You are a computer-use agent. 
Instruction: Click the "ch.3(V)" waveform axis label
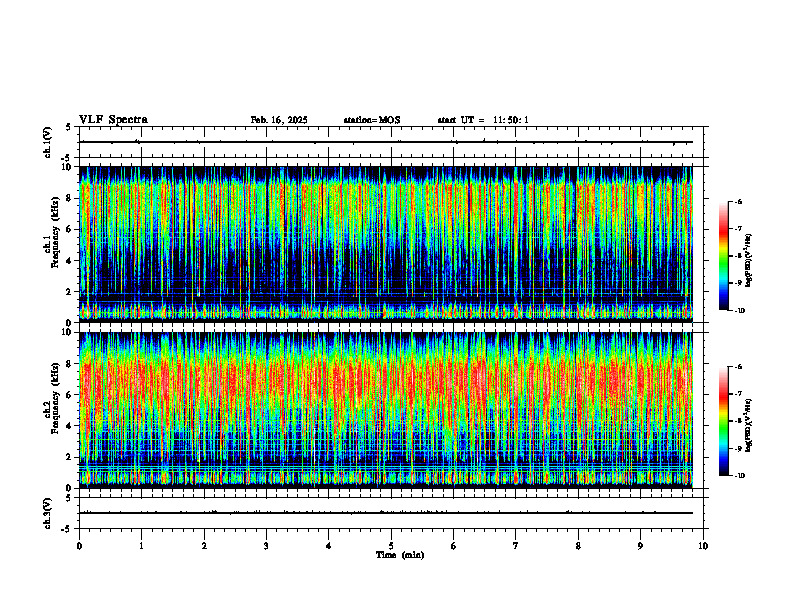(47, 513)
